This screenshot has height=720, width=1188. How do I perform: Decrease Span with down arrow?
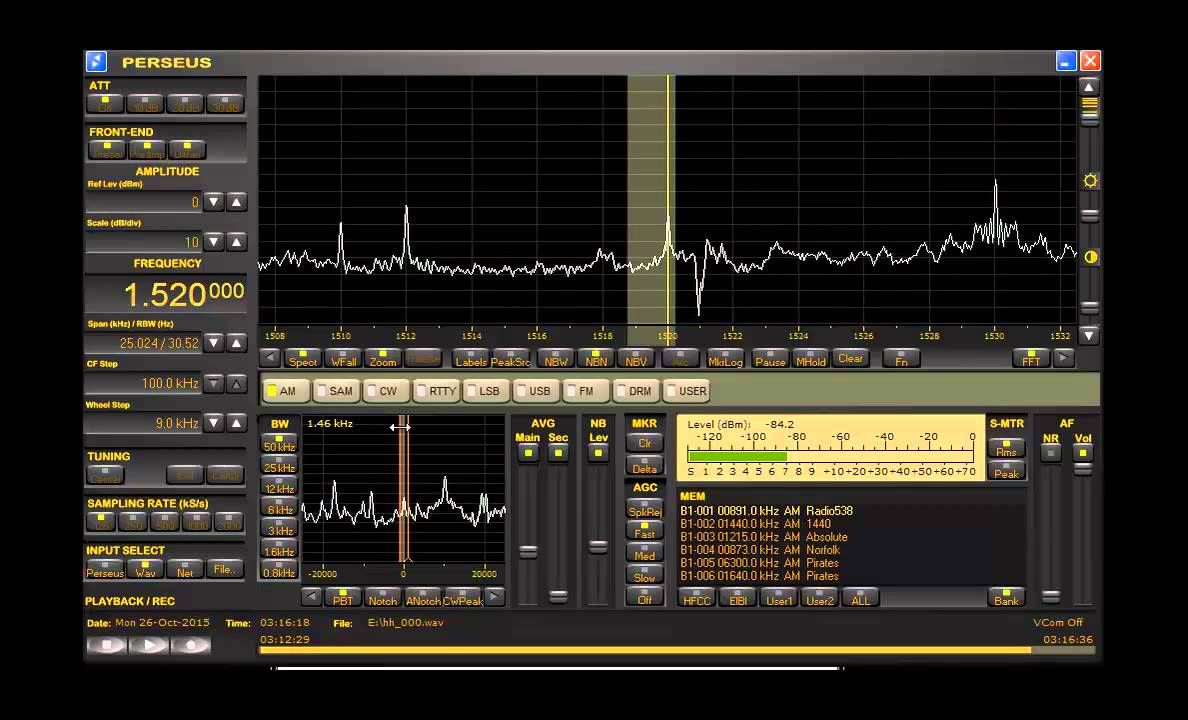click(214, 343)
